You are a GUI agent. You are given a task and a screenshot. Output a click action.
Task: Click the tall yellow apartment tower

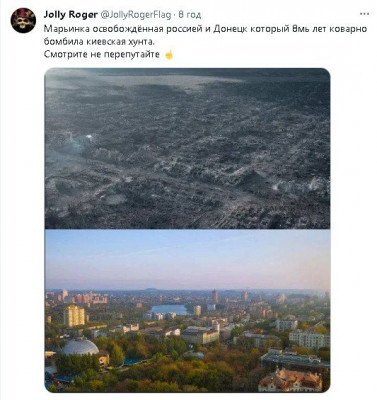coord(74,315)
